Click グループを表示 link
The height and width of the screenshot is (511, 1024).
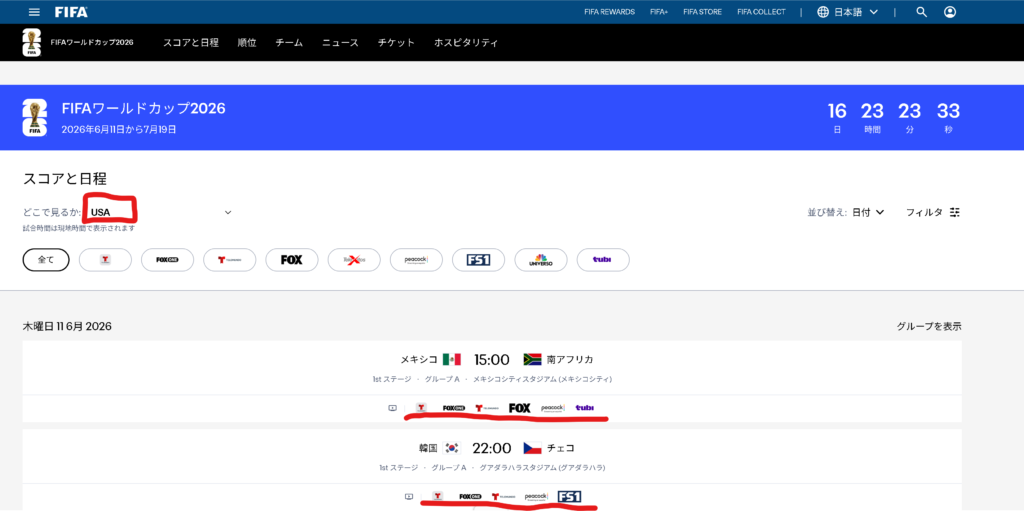point(929,326)
